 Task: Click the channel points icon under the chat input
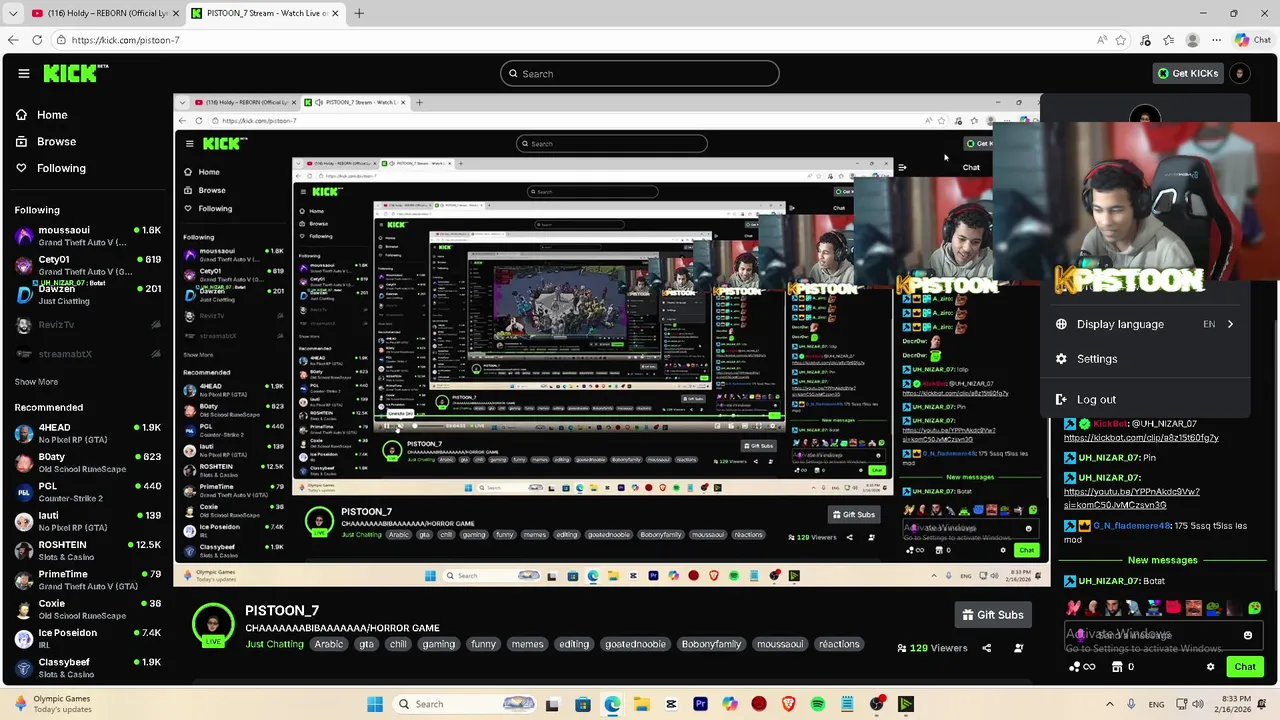[1080, 667]
